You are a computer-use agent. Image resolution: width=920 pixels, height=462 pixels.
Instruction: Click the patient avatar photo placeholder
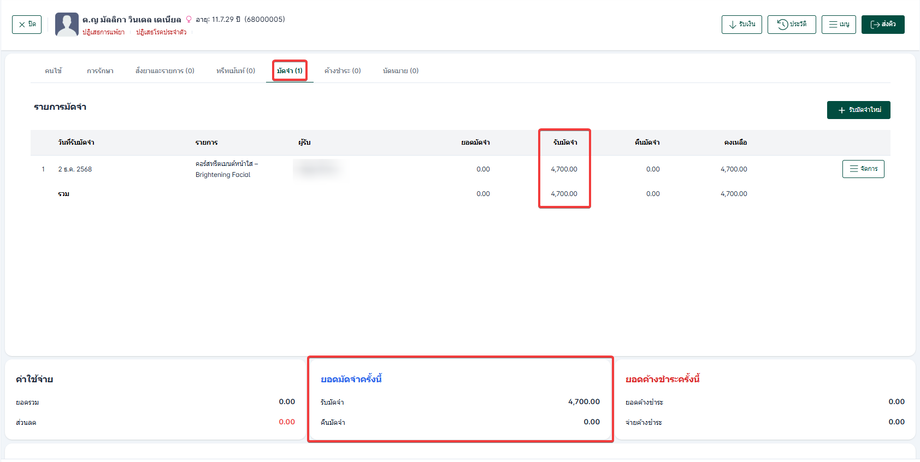[x=67, y=25]
